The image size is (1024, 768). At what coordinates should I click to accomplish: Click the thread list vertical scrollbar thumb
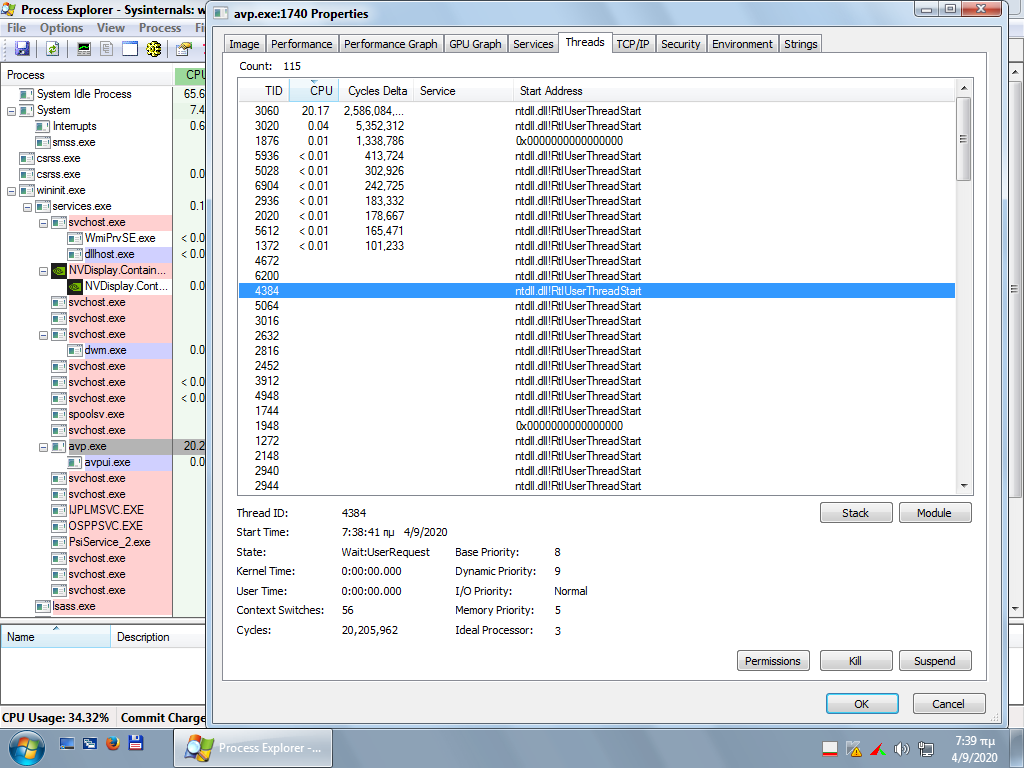tap(964, 138)
